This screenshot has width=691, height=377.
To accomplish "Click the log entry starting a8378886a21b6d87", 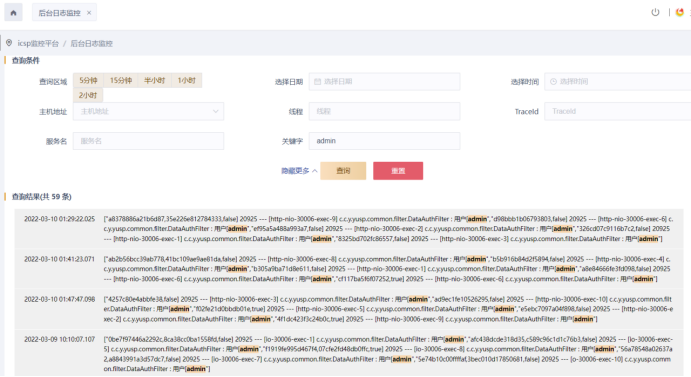I will click(388, 229).
